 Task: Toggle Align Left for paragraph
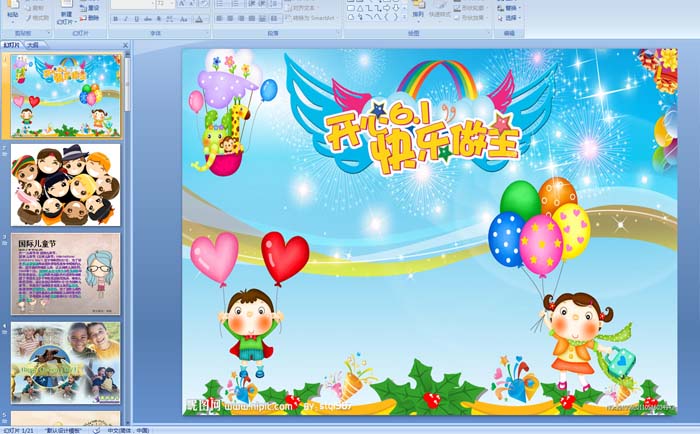coord(219,18)
